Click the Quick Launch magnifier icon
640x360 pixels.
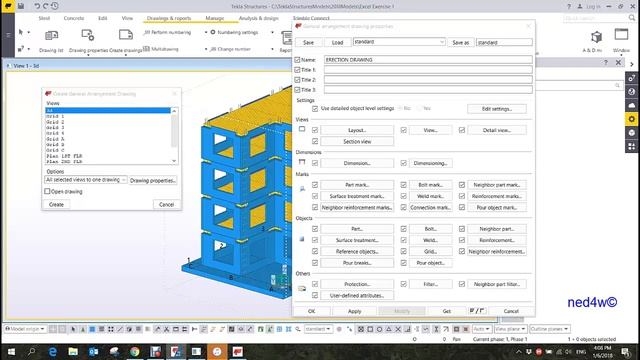pyautogui.click(x=632, y=18)
